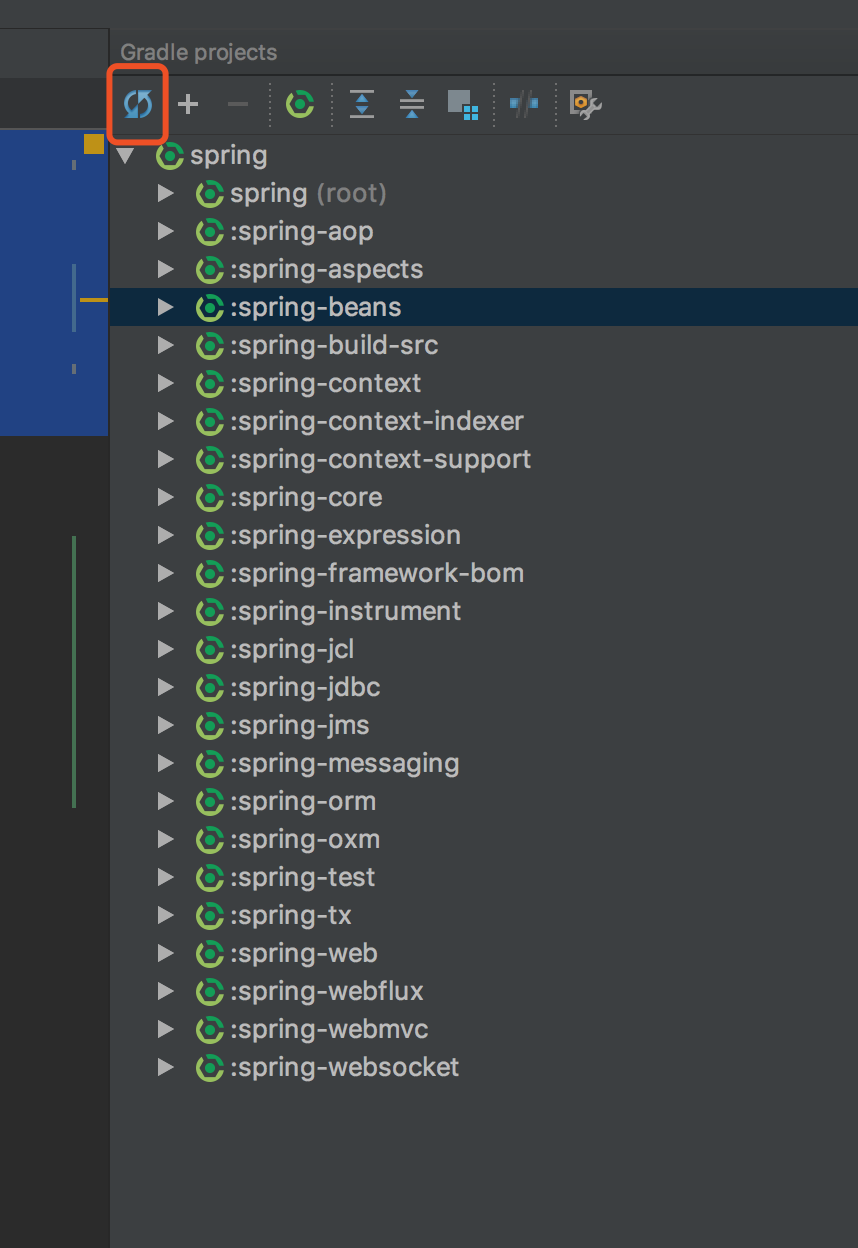
Task: Collapse the top spring project node
Action: click(125, 156)
